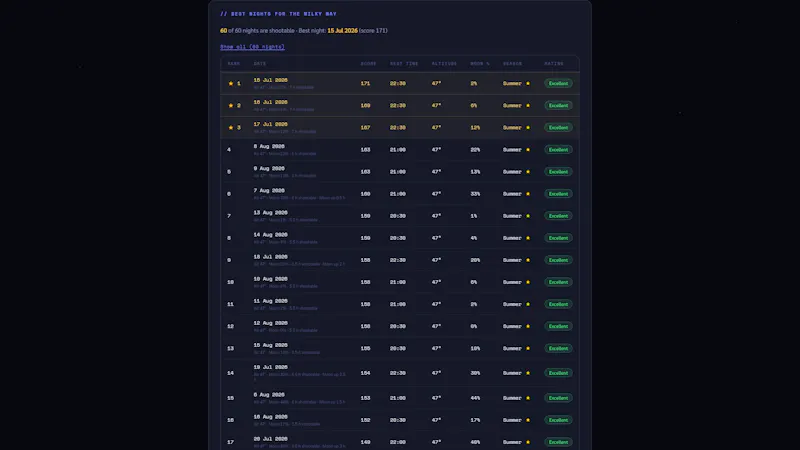Click the highlighted '15 Jul 2026' best night text
Screen dimensions: 800x450
tap(342, 31)
